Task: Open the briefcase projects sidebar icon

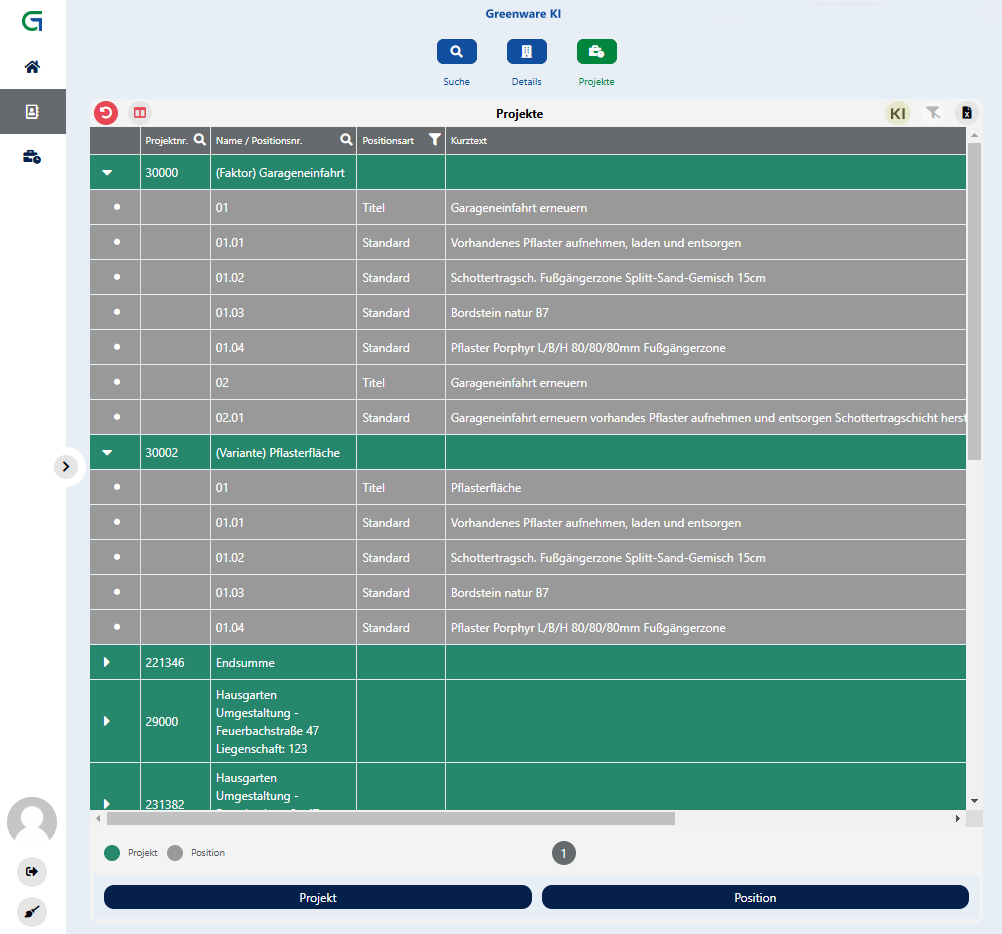Action: click(32, 157)
